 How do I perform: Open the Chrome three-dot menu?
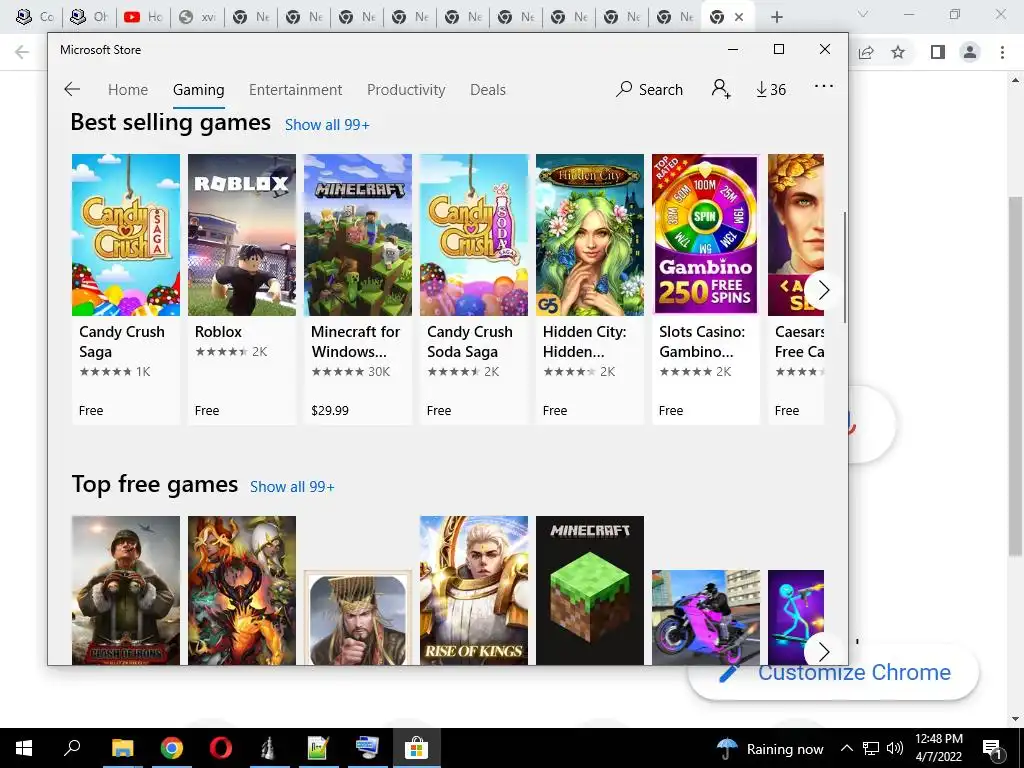point(1002,52)
